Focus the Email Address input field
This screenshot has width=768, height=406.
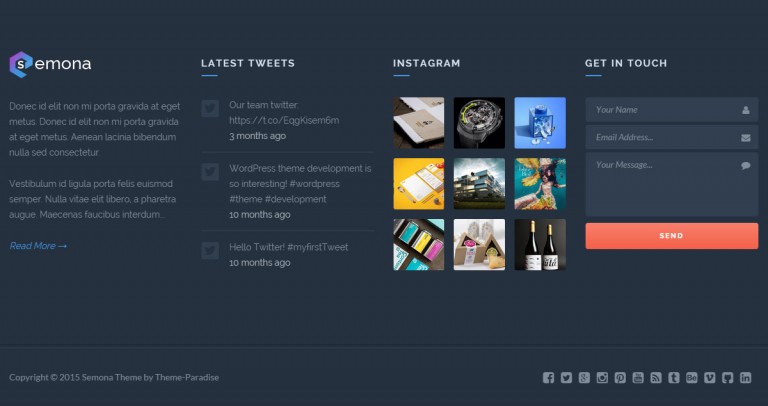[x=672, y=138]
